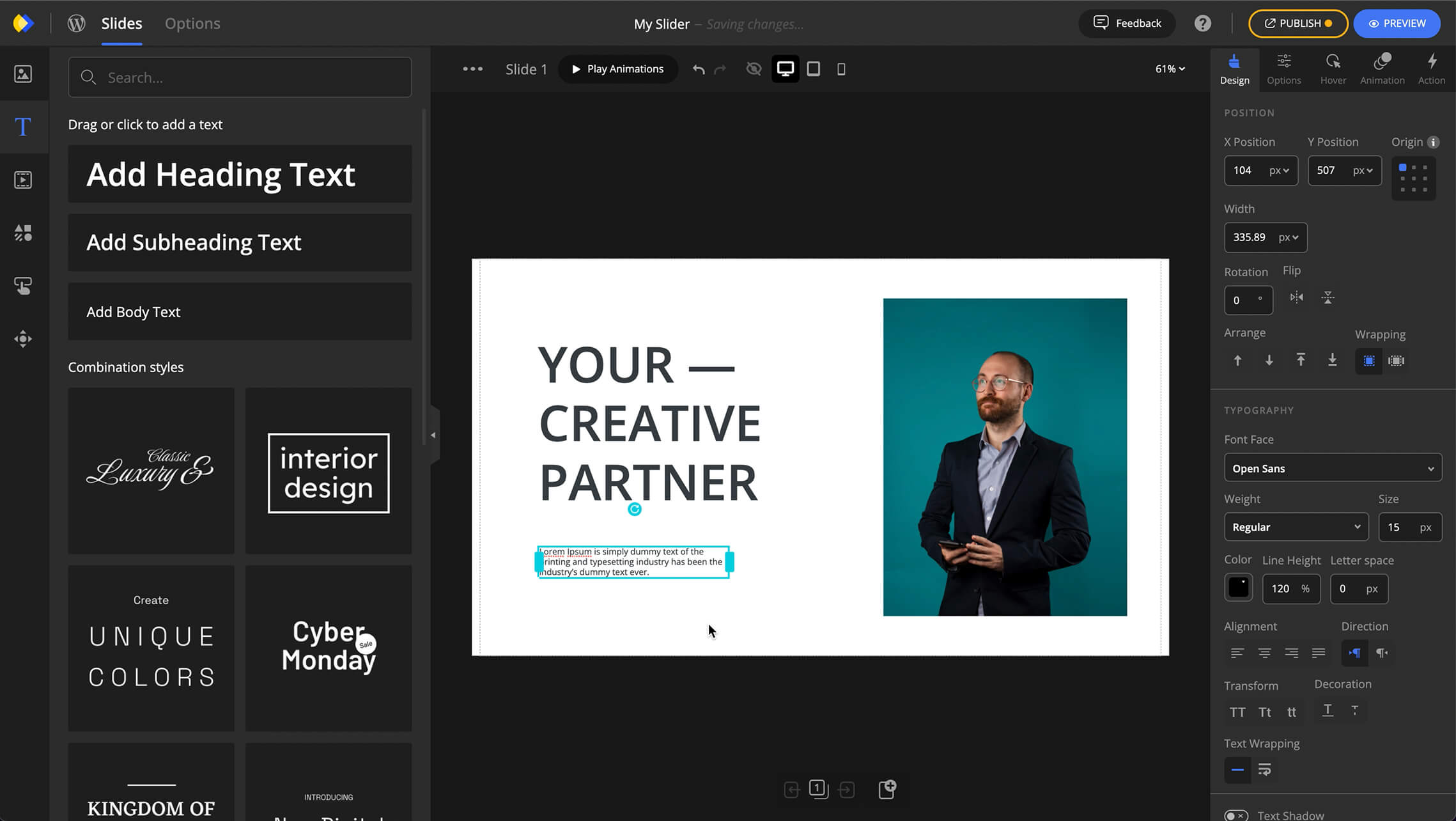Screen dimensions: 1456x821
Task: Switch to tablet device view
Action: [814, 69]
